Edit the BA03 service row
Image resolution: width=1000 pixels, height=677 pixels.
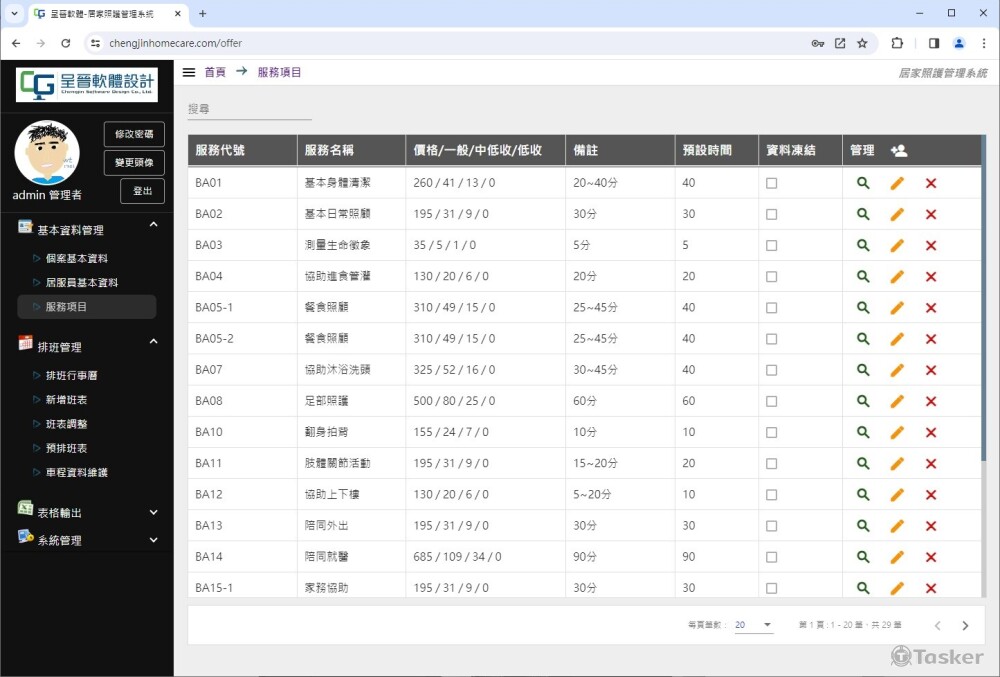click(x=897, y=245)
